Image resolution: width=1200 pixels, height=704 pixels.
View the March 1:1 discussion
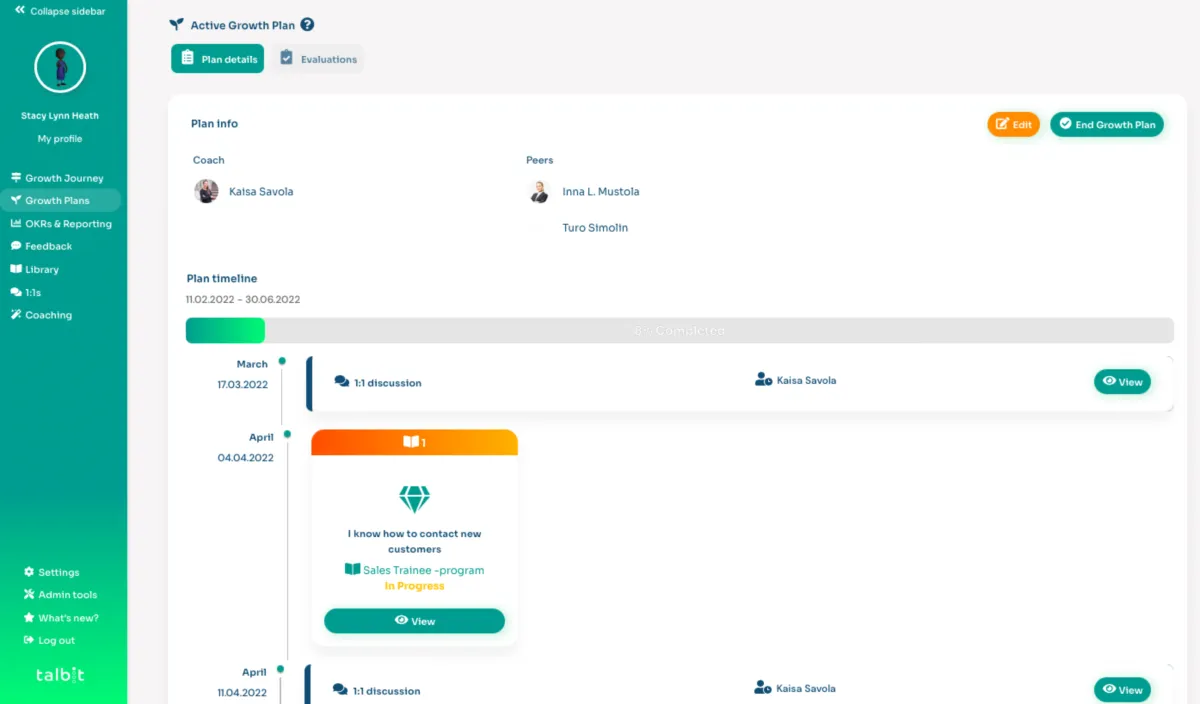pos(1122,381)
